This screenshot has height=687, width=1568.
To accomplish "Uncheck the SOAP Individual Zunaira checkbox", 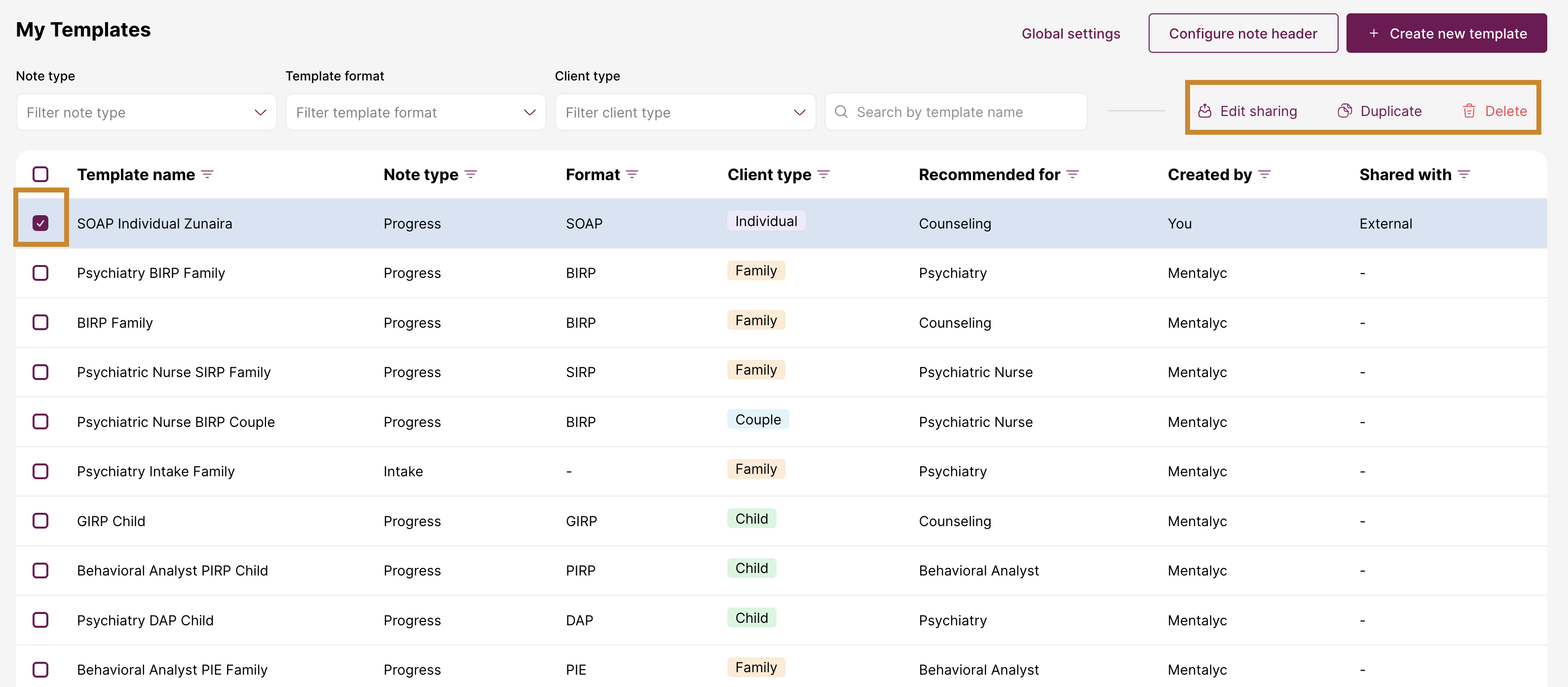I will pos(41,224).
